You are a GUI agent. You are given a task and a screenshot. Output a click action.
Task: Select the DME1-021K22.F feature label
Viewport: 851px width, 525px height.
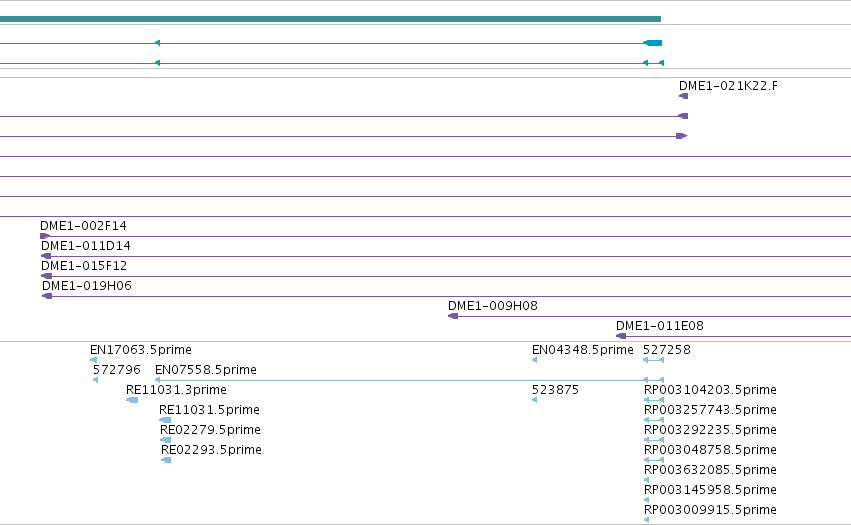coord(728,86)
